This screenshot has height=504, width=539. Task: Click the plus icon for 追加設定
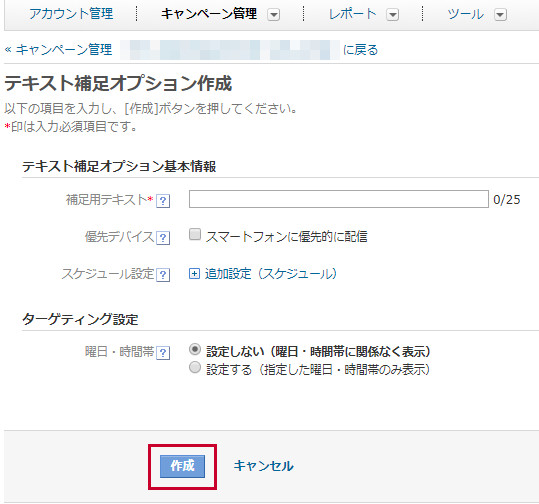(x=194, y=274)
